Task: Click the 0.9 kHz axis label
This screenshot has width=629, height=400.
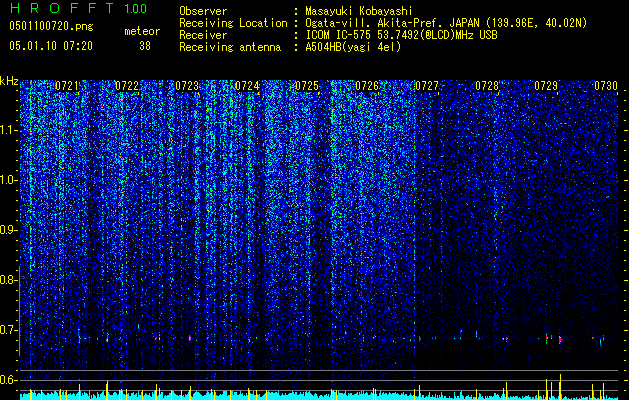Action: coord(8,230)
